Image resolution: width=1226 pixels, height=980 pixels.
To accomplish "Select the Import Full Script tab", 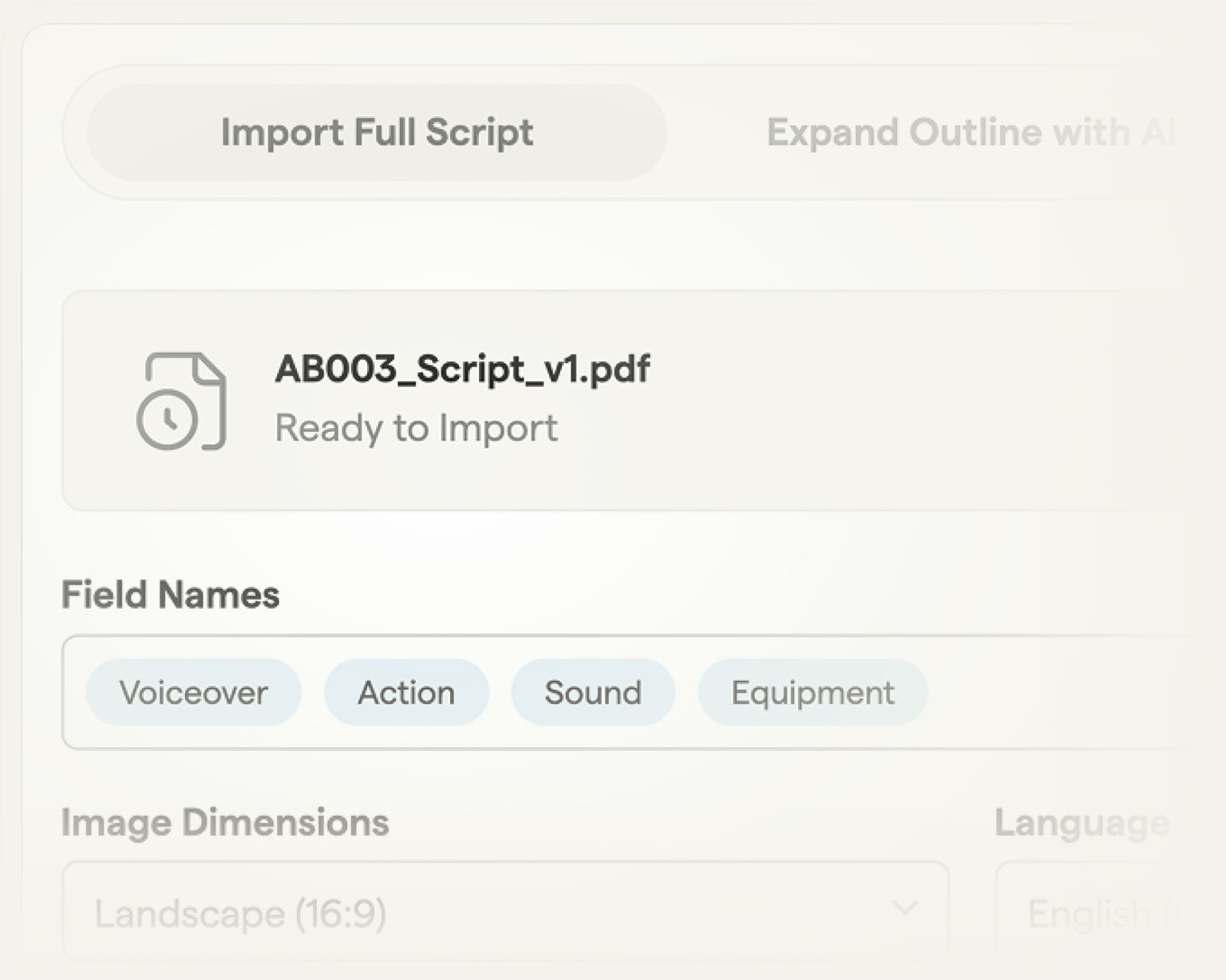I will pyautogui.click(x=377, y=132).
